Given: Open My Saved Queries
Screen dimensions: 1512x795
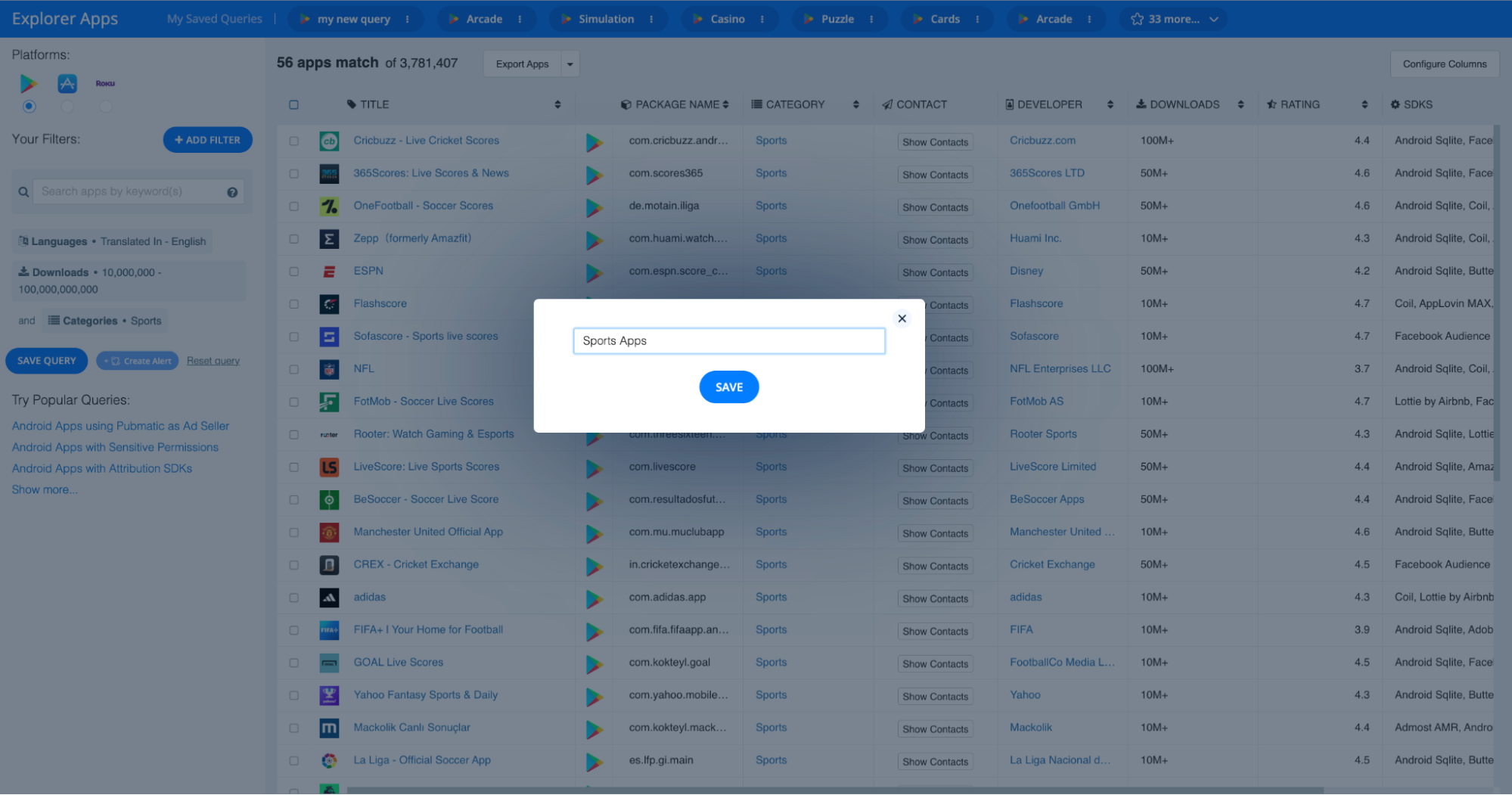Looking at the screenshot, I should click(215, 19).
